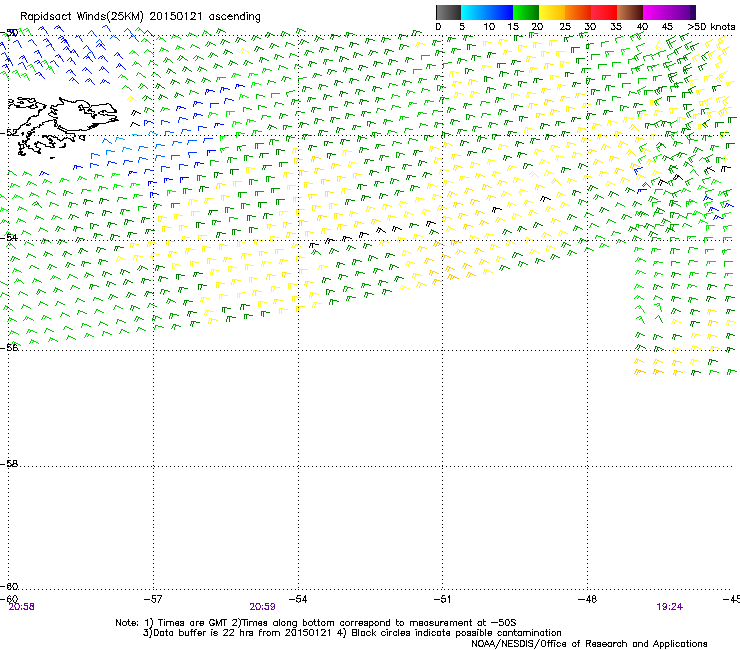Click the latitude label '-52'
The image size is (740, 650).
9,133
